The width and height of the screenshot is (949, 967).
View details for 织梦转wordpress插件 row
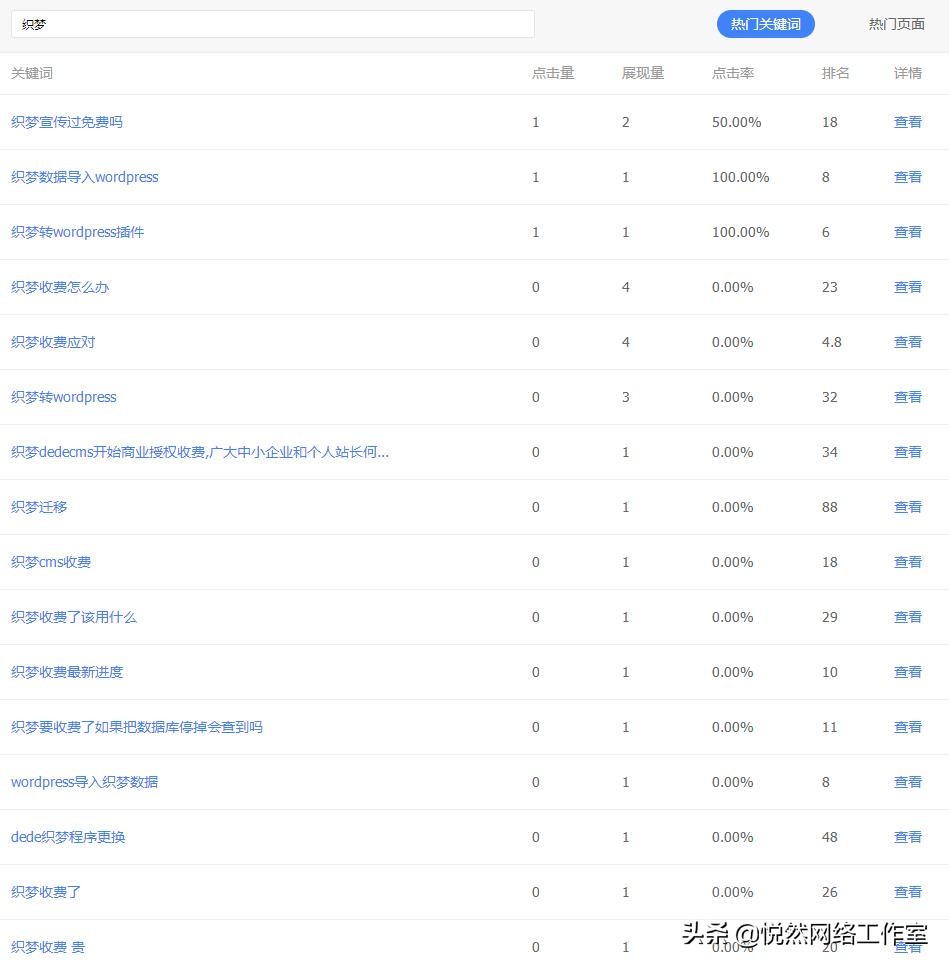pos(908,232)
